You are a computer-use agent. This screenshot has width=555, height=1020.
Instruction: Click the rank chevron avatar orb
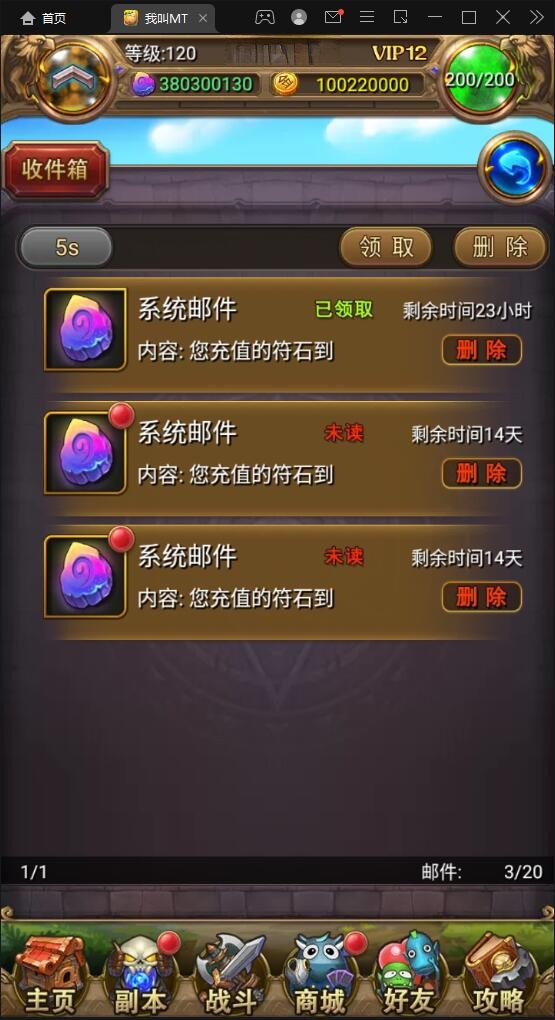pos(74,78)
